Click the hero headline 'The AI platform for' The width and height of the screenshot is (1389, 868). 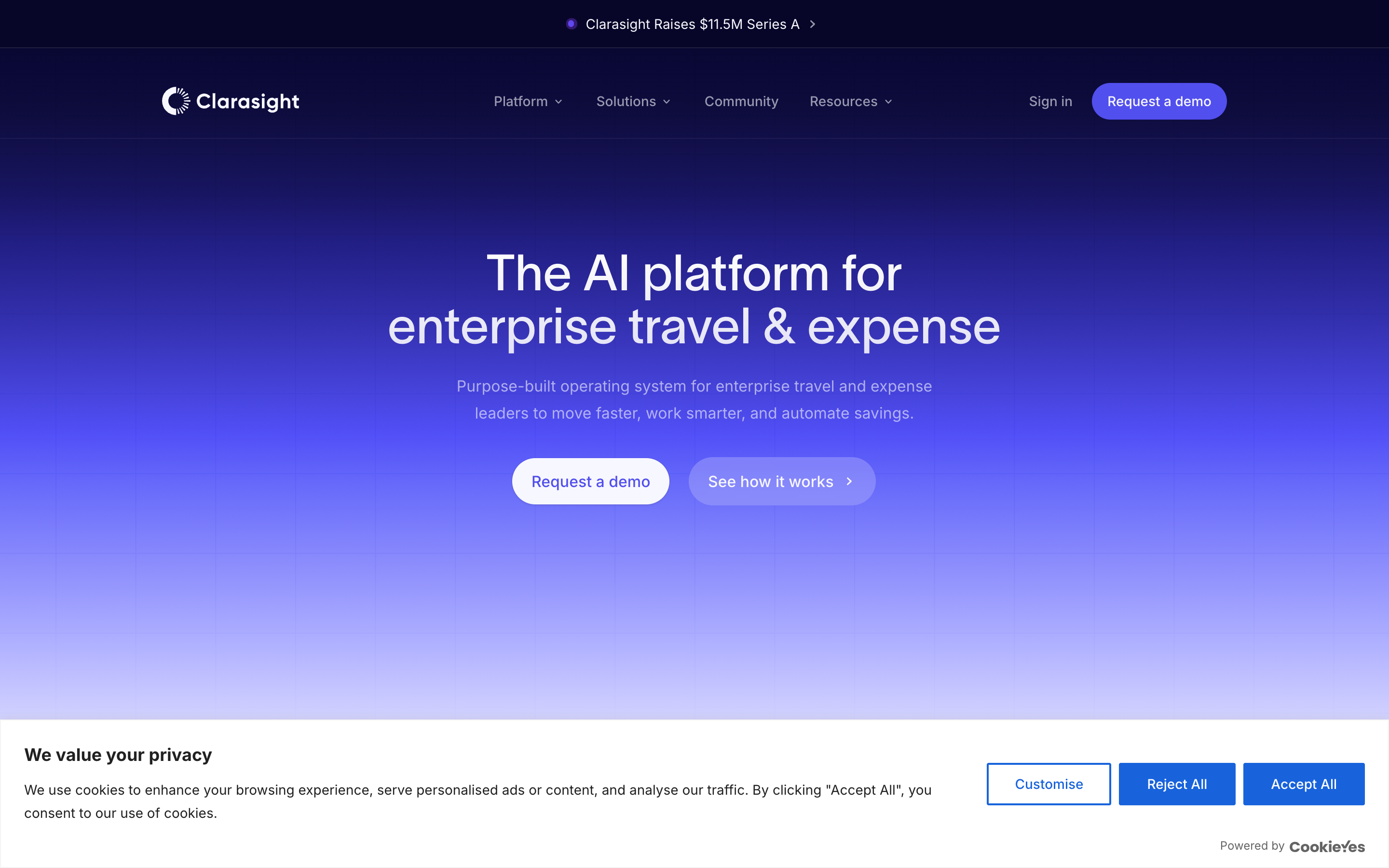point(694,273)
